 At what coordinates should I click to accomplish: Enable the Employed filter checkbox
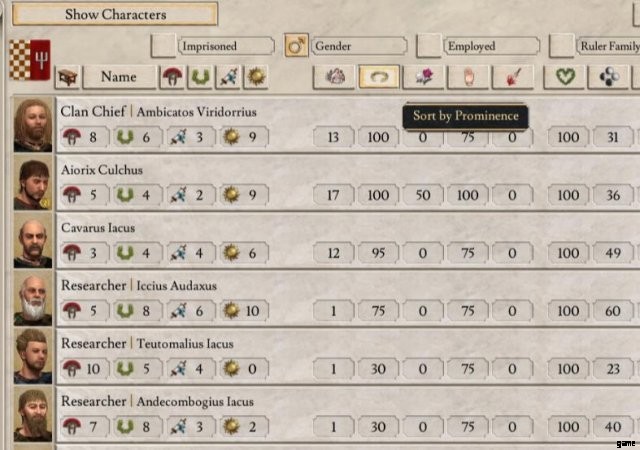[x=430, y=45]
